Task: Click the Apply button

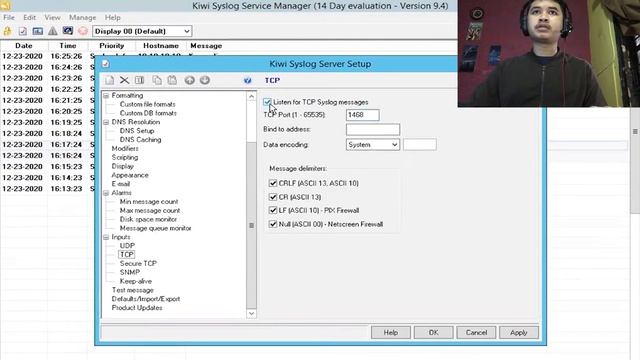Action: (x=519, y=332)
